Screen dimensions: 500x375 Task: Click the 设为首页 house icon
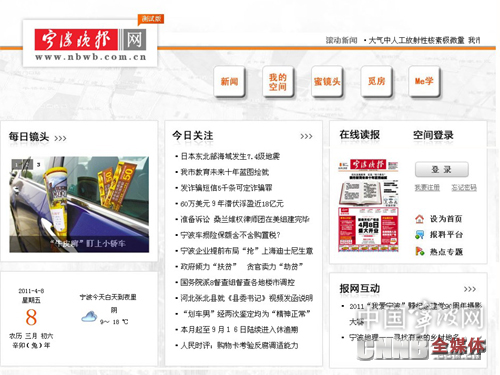420,219
